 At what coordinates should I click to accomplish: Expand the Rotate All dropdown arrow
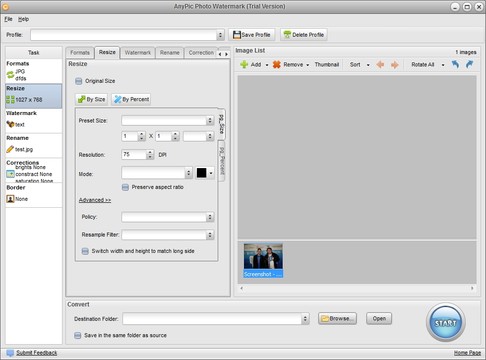pos(443,65)
